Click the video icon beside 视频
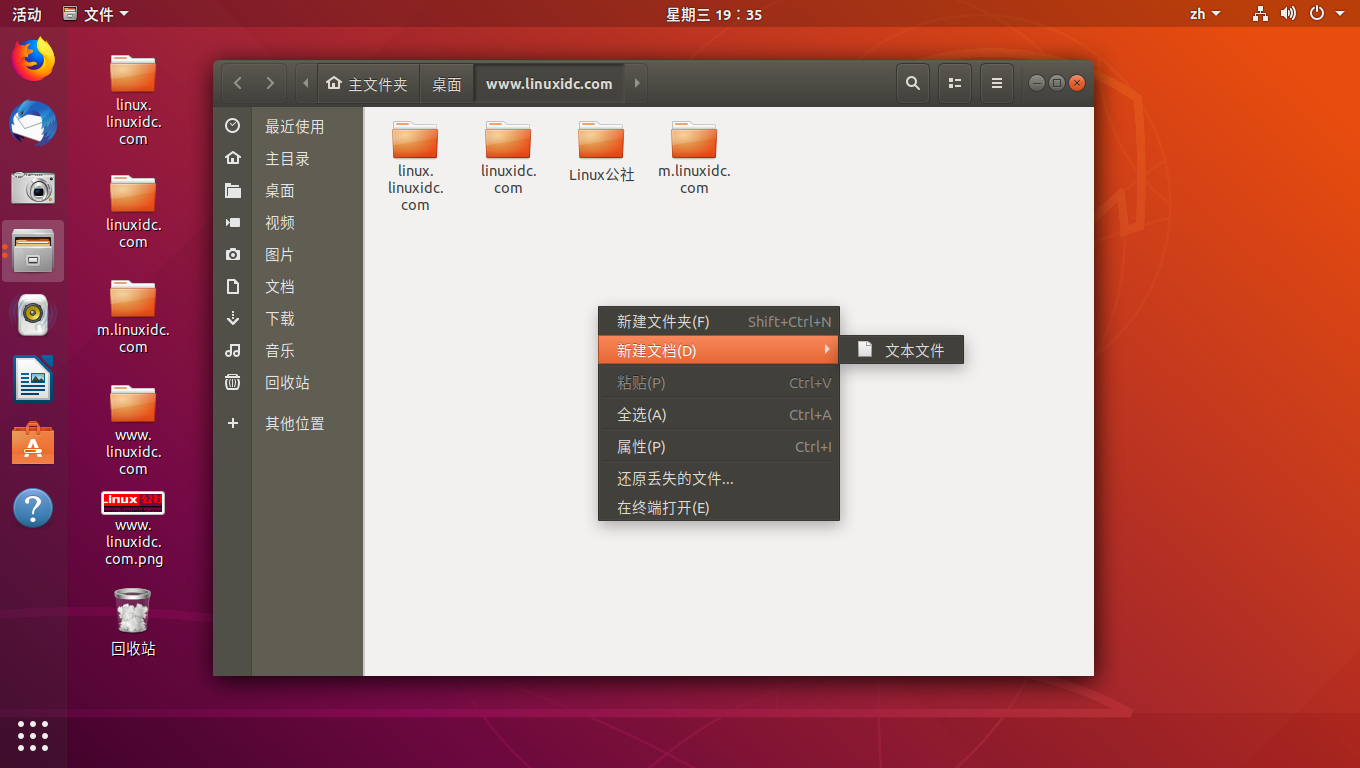The image size is (1360, 768). (x=233, y=222)
